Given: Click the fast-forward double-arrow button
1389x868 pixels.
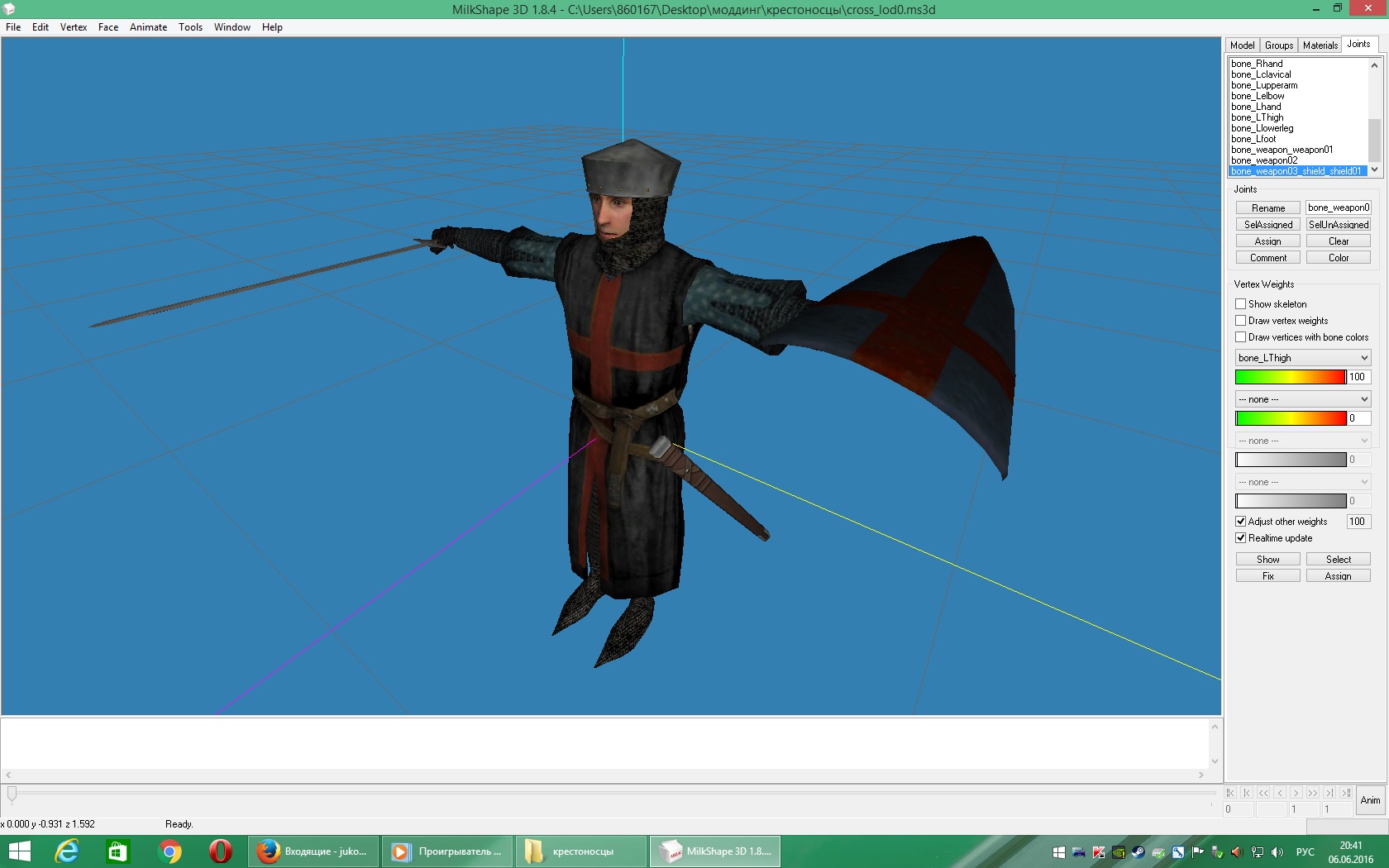Looking at the screenshot, I should point(1313,793).
